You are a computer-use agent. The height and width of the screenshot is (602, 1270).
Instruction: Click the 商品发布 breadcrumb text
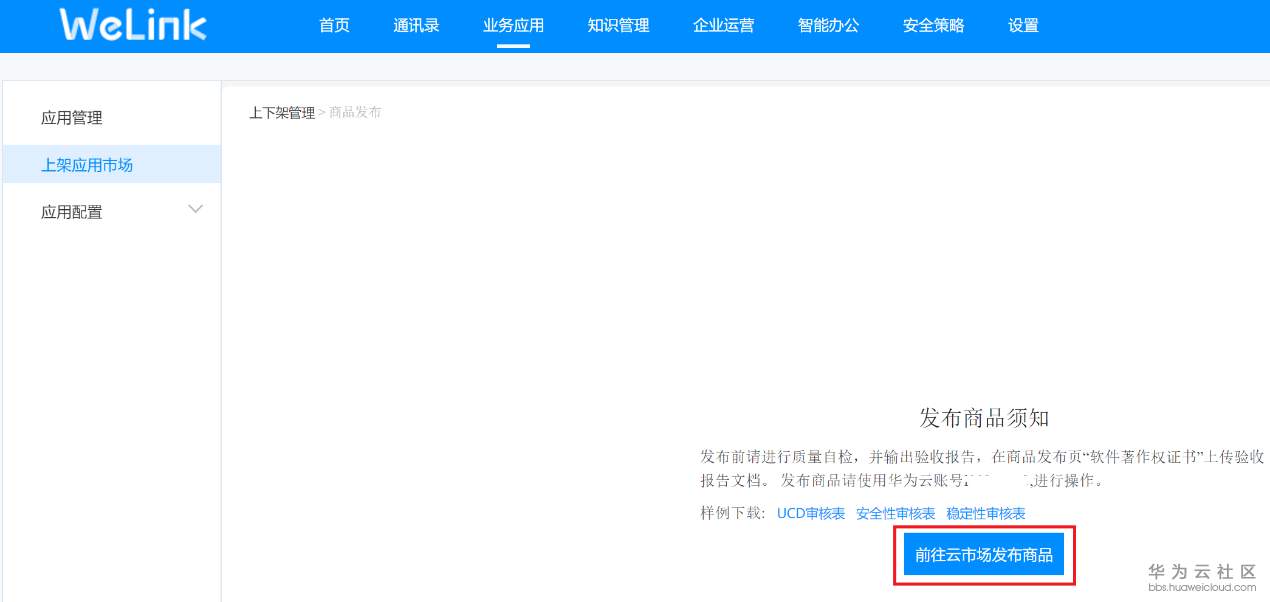click(x=355, y=113)
